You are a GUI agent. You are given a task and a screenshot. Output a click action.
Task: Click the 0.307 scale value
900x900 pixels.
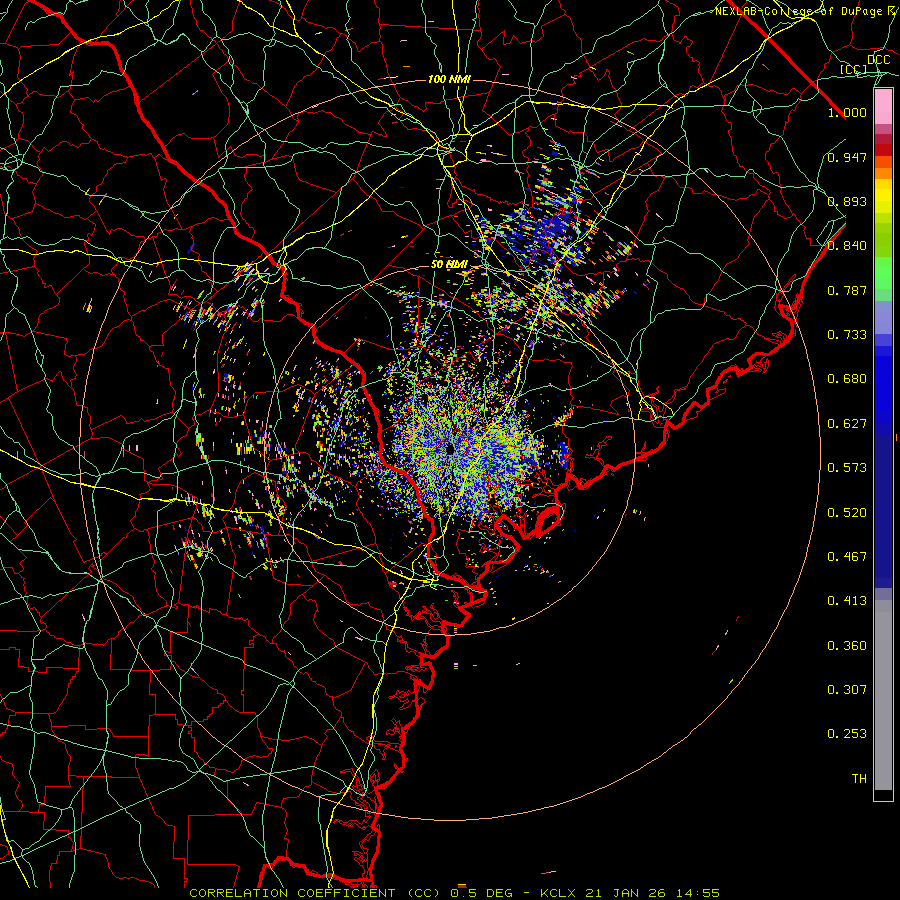coord(847,690)
